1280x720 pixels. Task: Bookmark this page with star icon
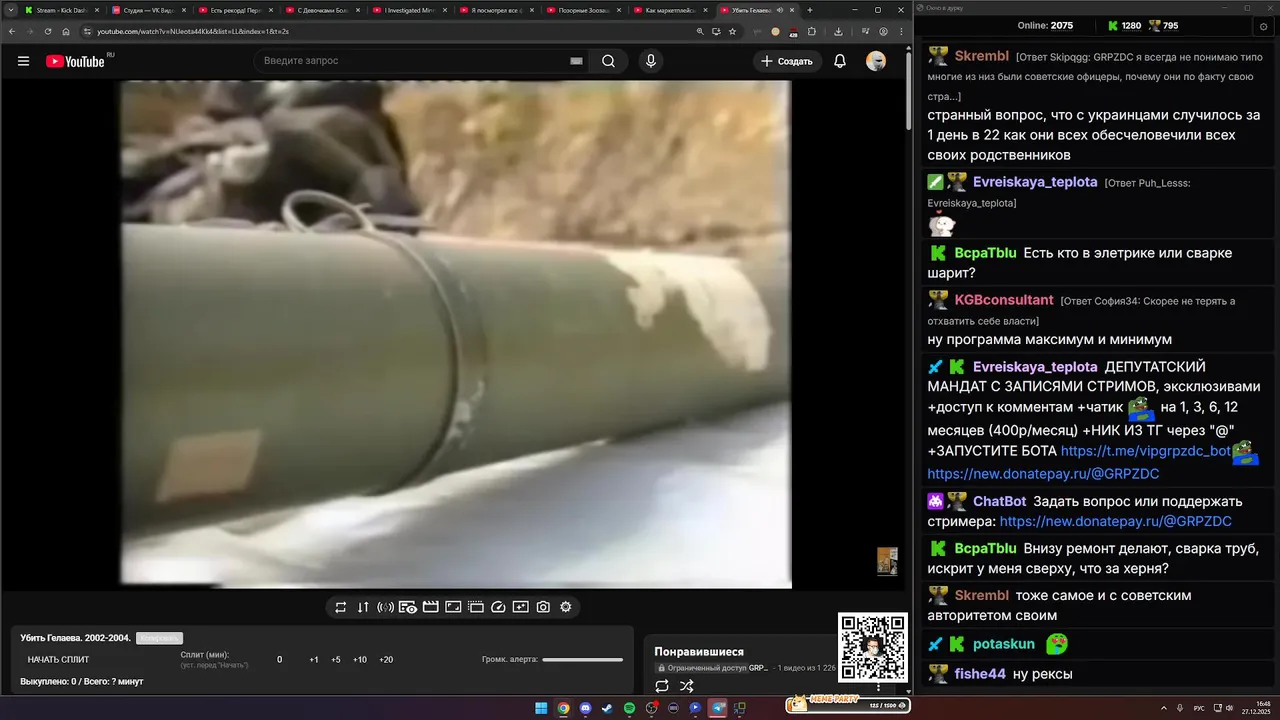pyautogui.click(x=733, y=31)
